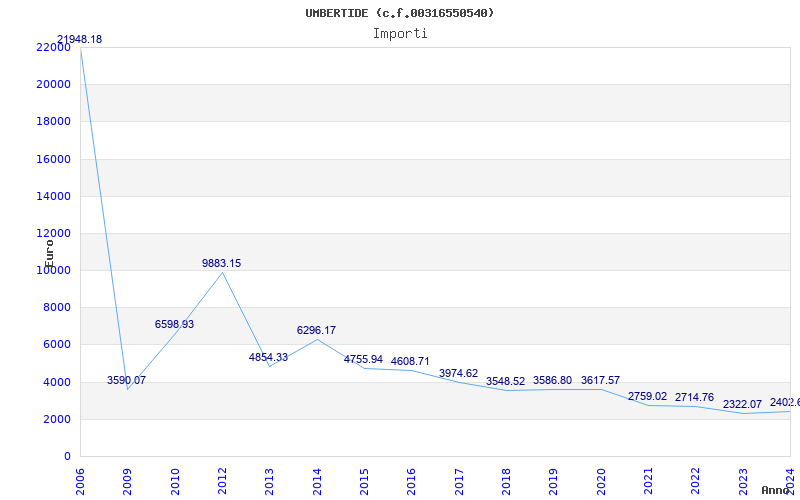Screen dimensions: 800x500
Task: Click the 2322.07 data label
Action: [742, 404]
